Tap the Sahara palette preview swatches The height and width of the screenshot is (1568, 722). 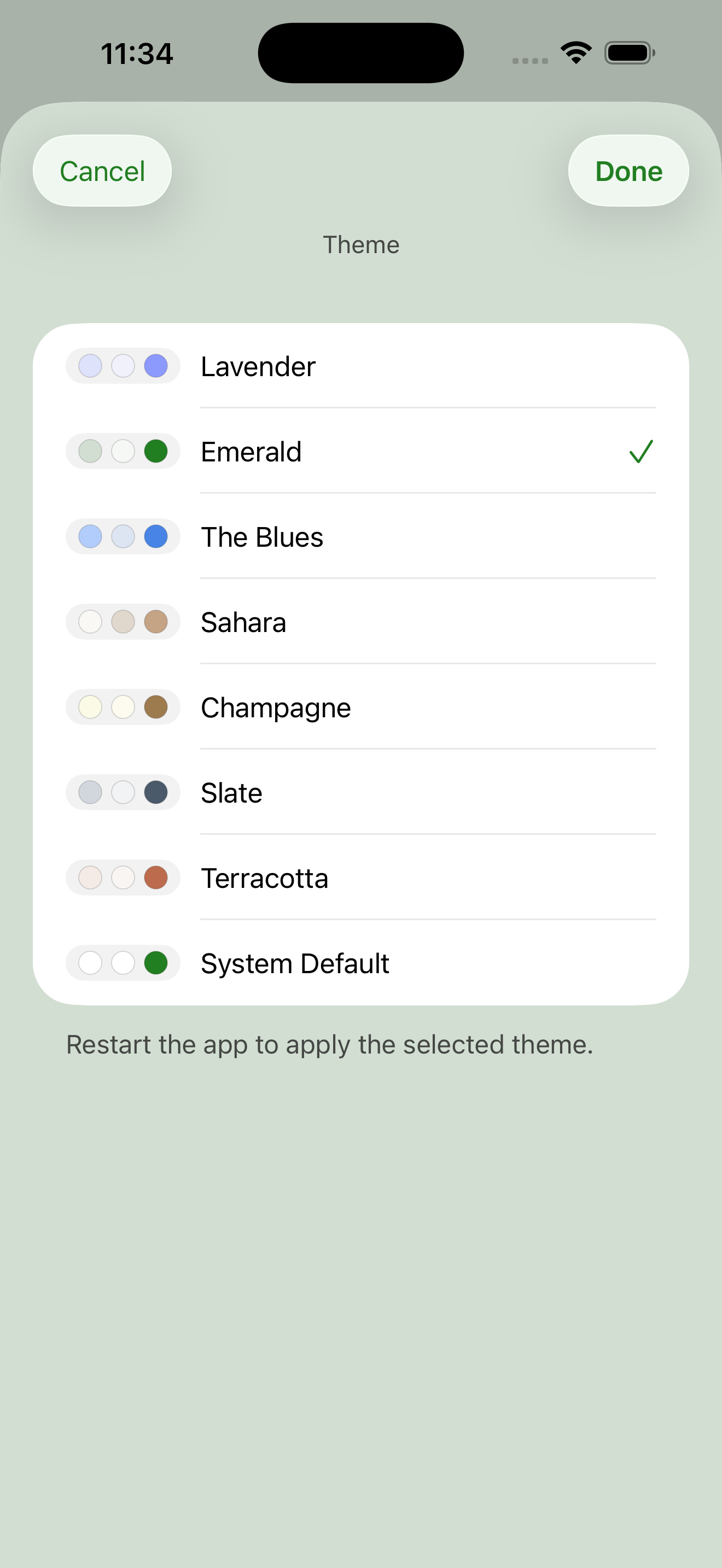pos(123,622)
